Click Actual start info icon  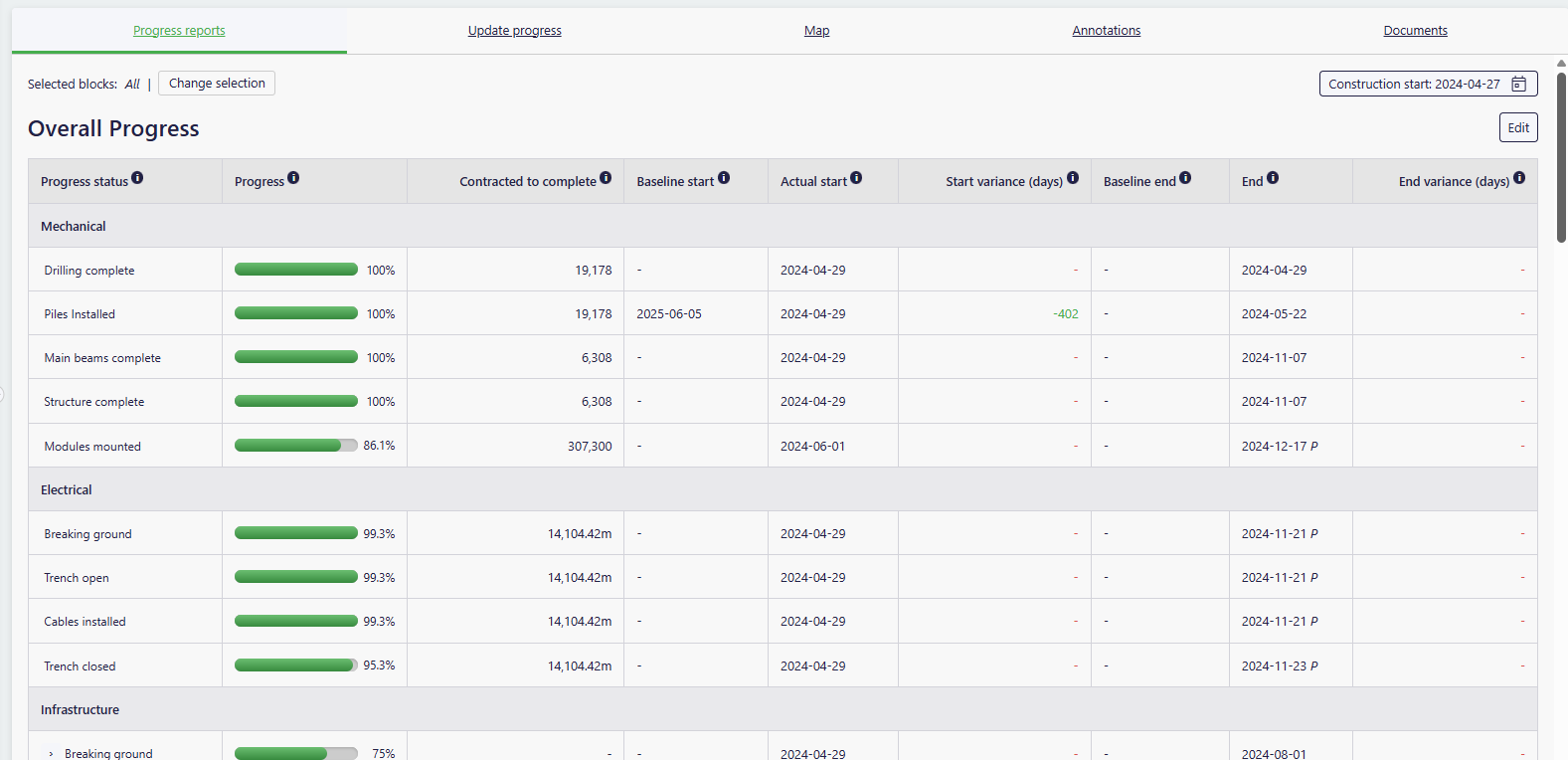[856, 178]
